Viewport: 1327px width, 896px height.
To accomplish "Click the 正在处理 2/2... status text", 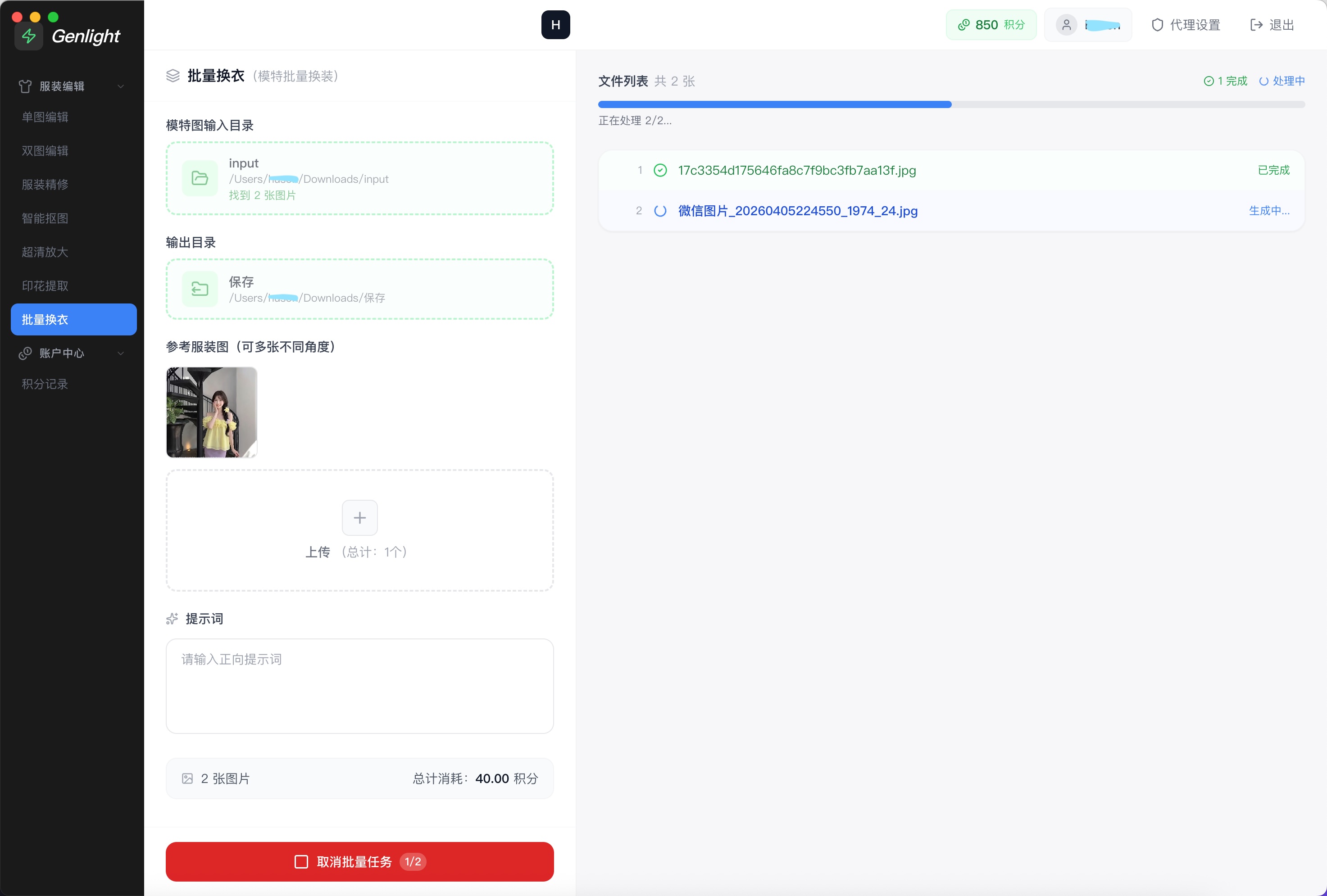I will 635,120.
